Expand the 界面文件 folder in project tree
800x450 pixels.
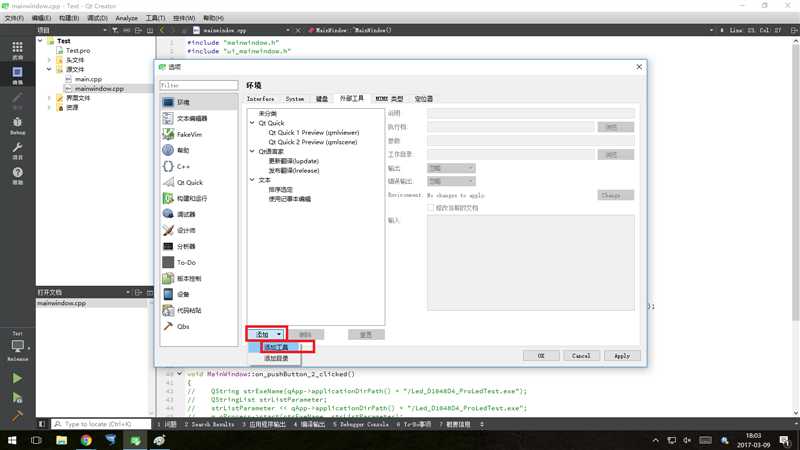(x=49, y=98)
